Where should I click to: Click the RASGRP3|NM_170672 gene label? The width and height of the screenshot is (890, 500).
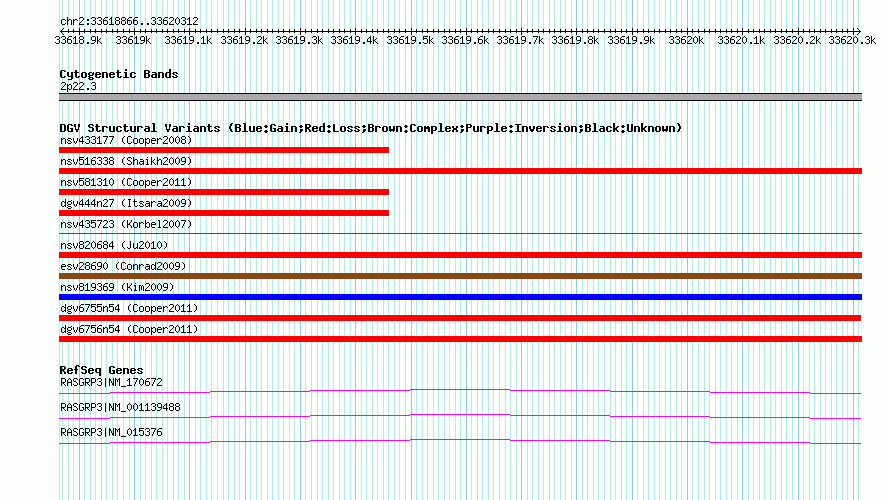[111, 383]
